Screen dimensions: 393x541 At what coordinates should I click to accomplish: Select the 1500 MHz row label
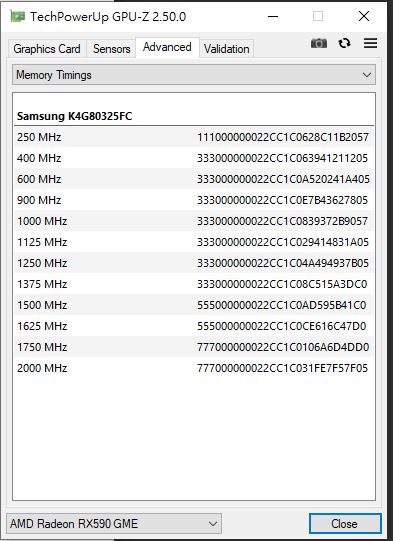(x=42, y=305)
